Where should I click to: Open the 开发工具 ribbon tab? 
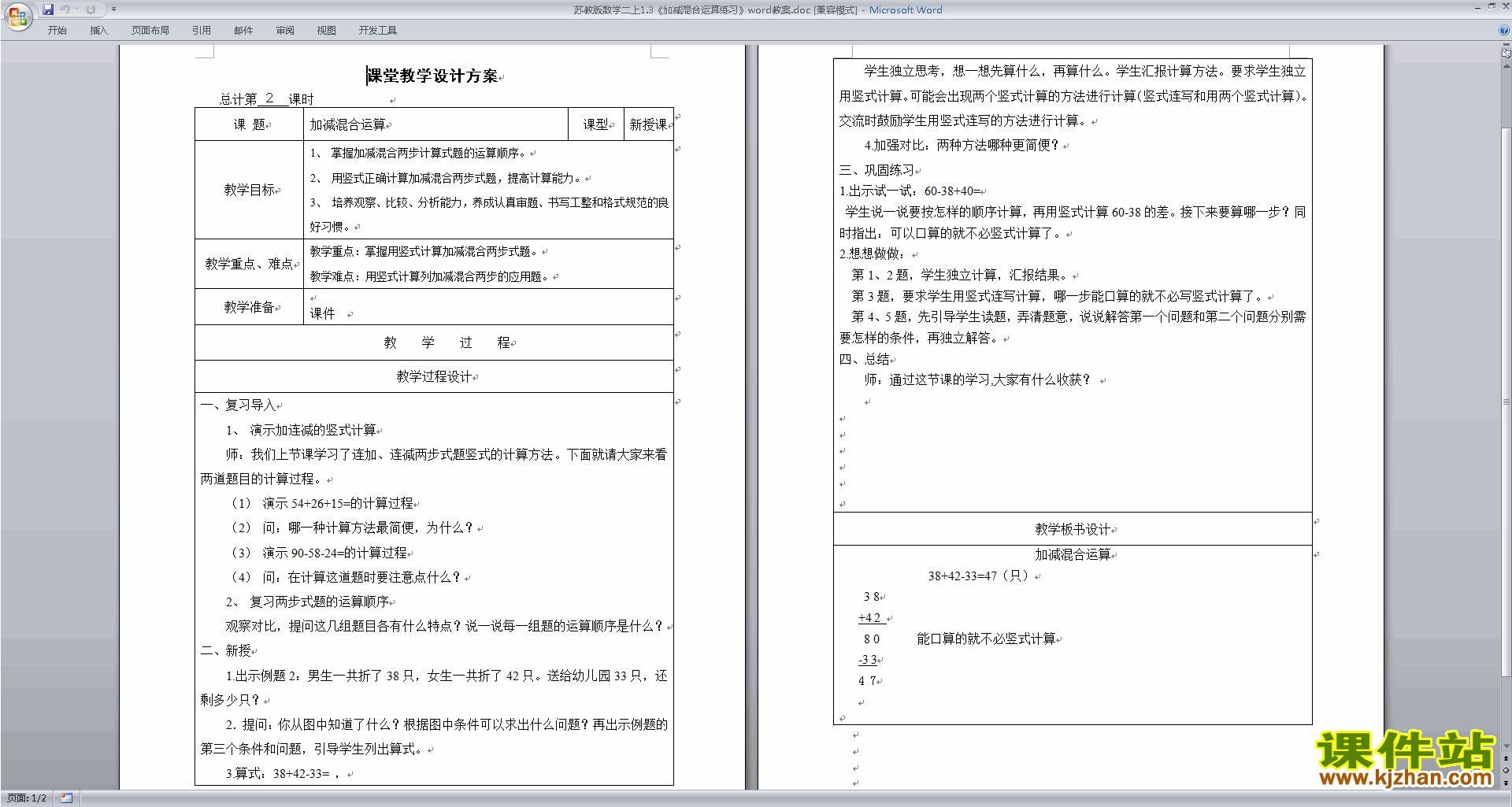[378, 30]
